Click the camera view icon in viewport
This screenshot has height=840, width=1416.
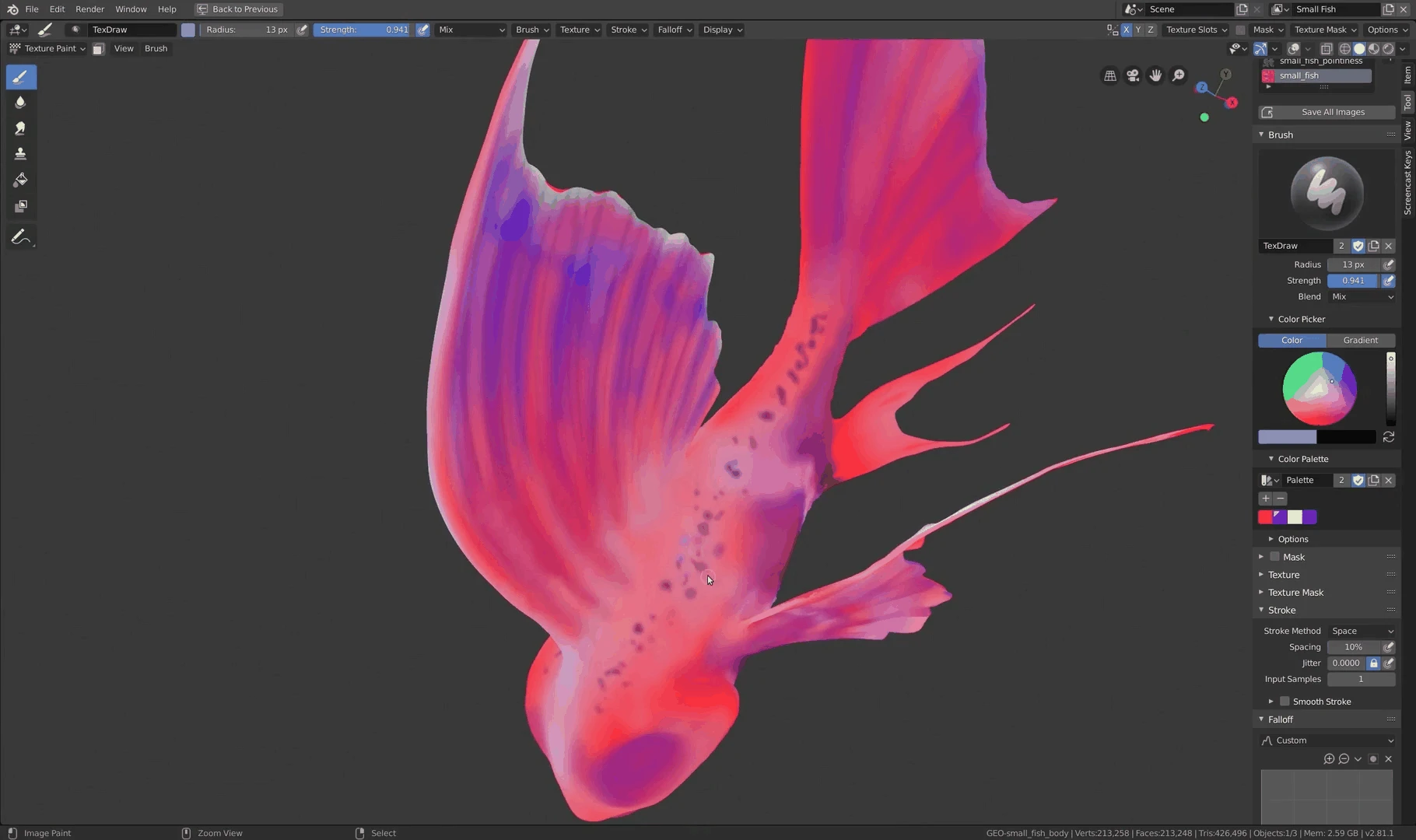pyautogui.click(x=1133, y=75)
